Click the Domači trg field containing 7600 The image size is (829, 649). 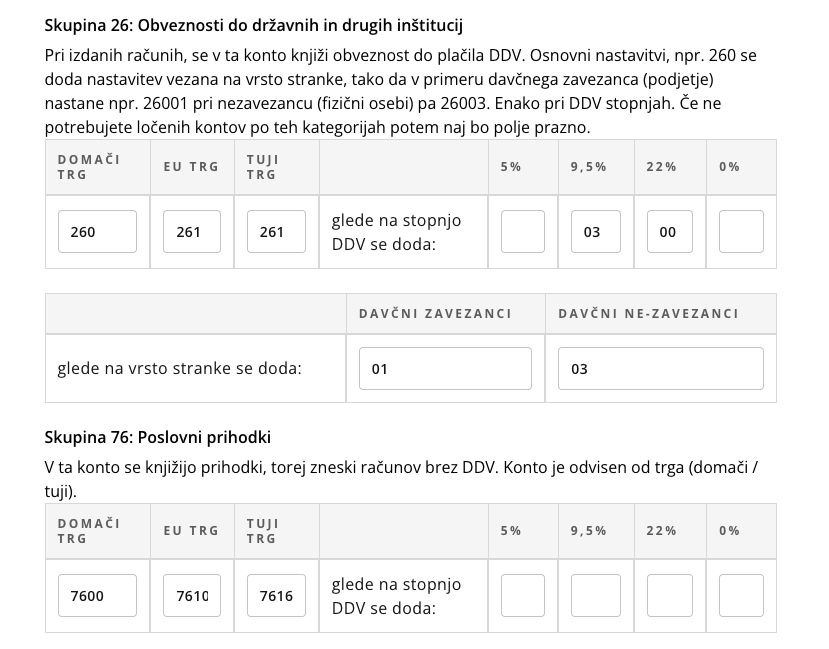(x=97, y=596)
